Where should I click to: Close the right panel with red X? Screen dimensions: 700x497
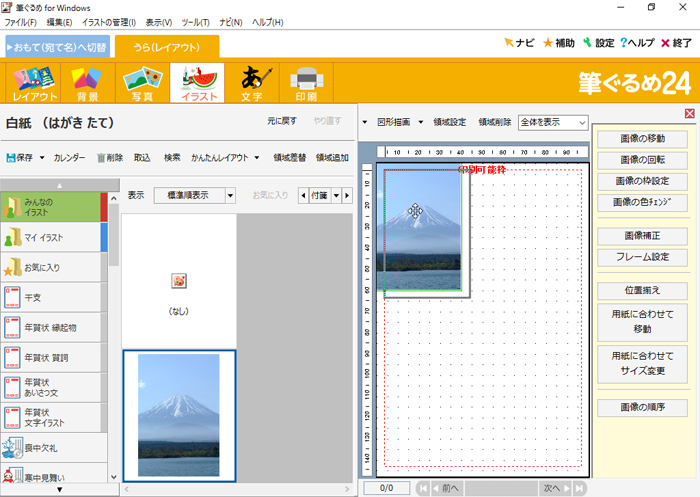coord(689,114)
